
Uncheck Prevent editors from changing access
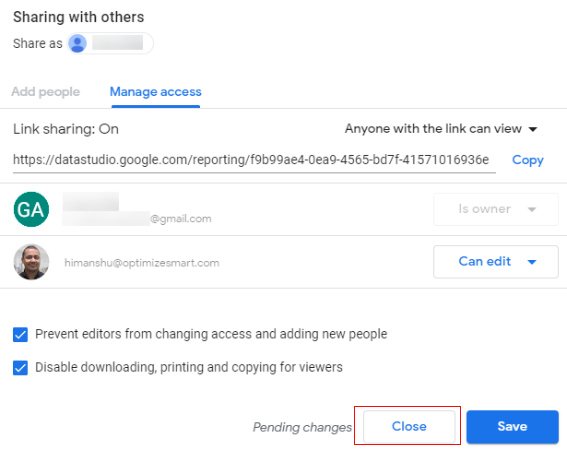pyautogui.click(x=21, y=334)
